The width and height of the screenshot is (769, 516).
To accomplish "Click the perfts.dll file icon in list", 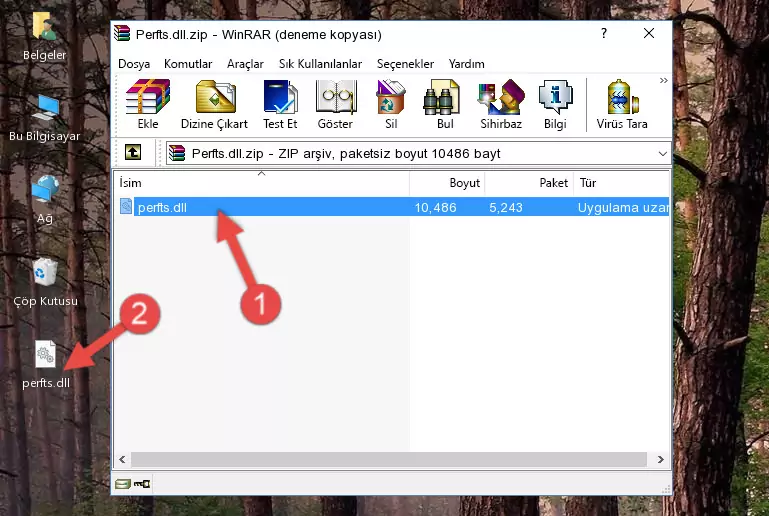I will pyautogui.click(x=126, y=206).
